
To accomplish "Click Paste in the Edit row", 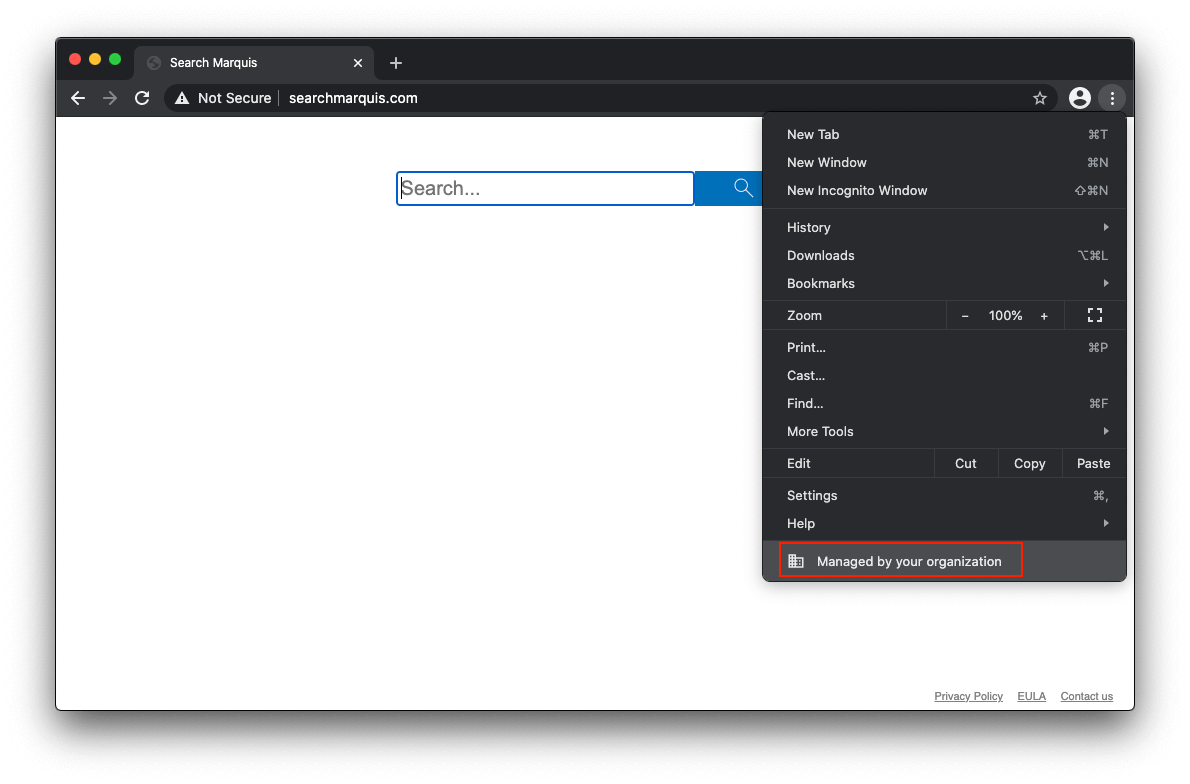I will tap(1093, 464).
